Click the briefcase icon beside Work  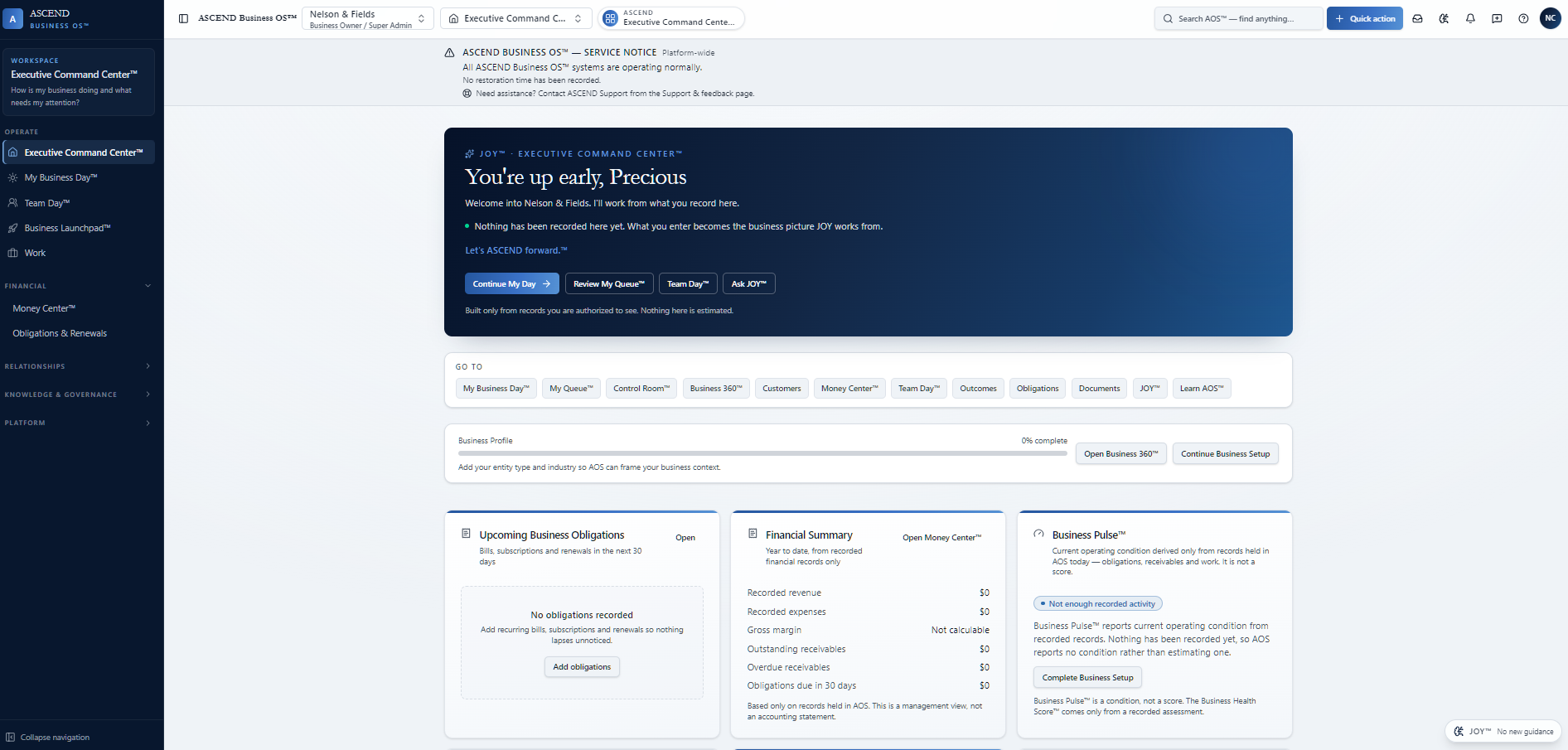[12, 253]
